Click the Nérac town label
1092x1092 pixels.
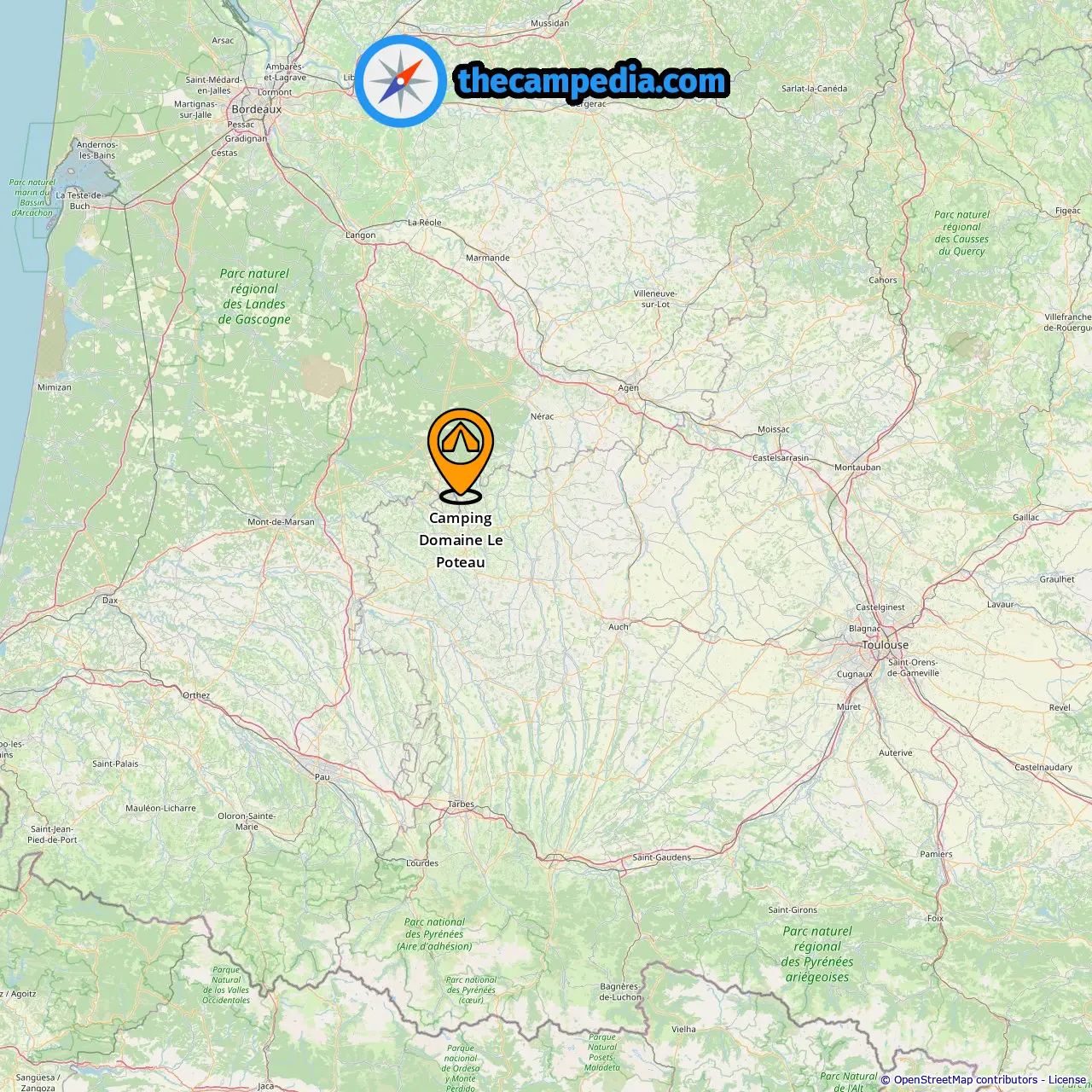click(x=543, y=416)
